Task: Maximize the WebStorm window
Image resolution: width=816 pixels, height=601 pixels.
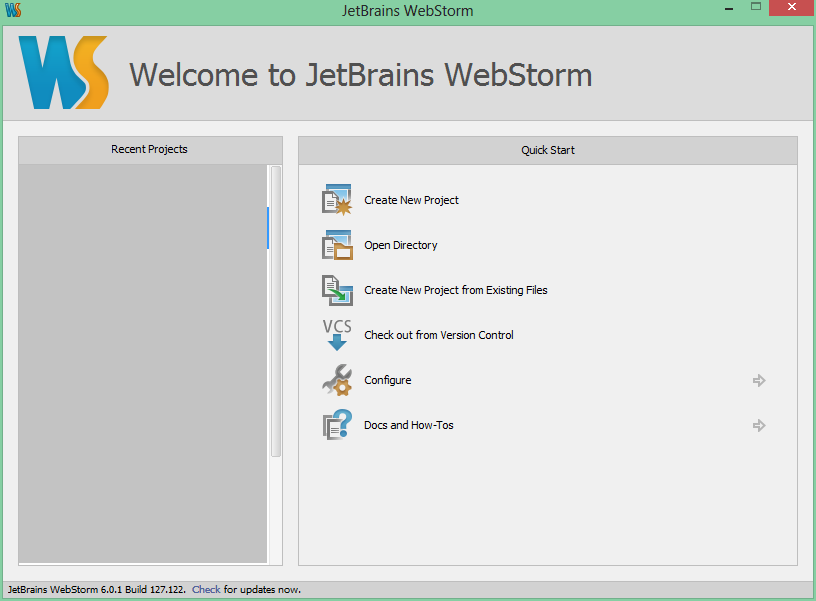Action: (x=756, y=7)
